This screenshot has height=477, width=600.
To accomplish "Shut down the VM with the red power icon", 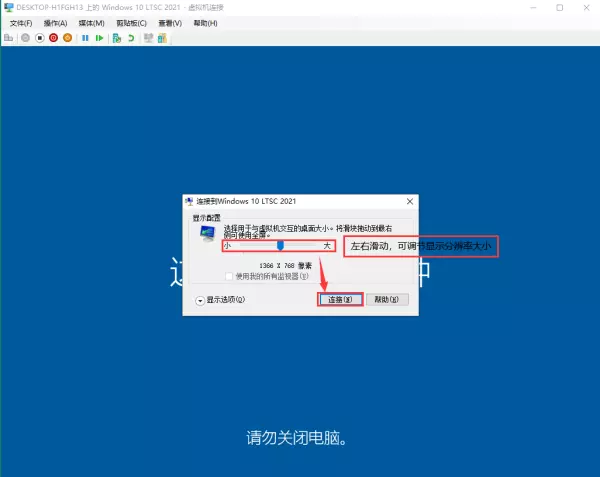I will [54, 38].
